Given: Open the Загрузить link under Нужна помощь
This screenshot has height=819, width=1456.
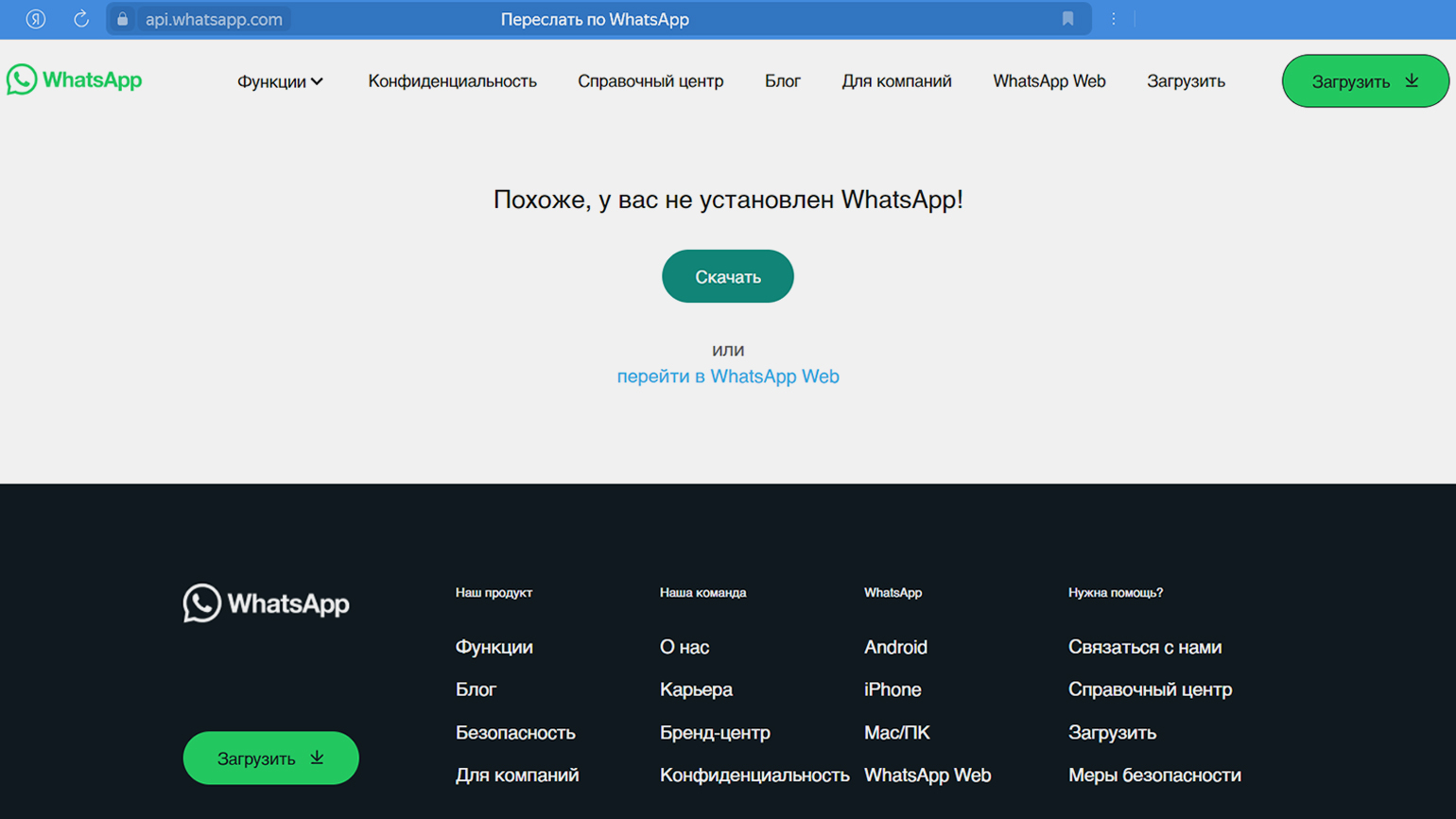Looking at the screenshot, I should [1112, 732].
